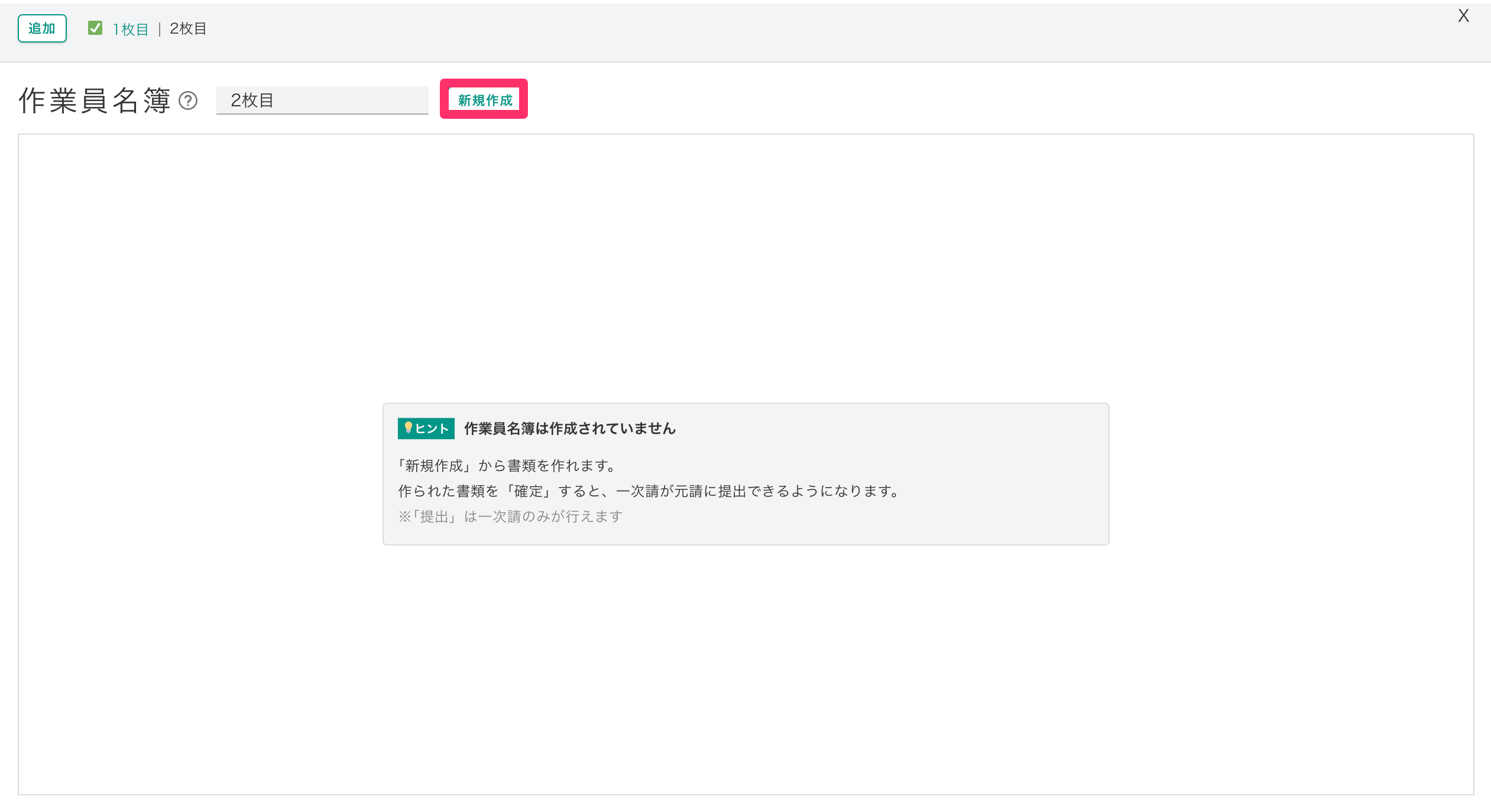Screen dimensions: 1491x812
Task: Click the 追加 button
Action: [x=42, y=28]
